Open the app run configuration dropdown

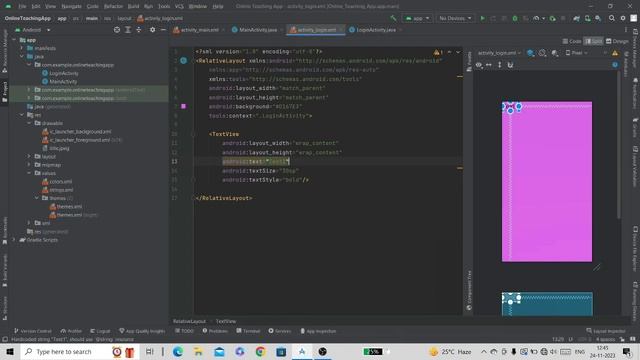[x=417, y=18]
